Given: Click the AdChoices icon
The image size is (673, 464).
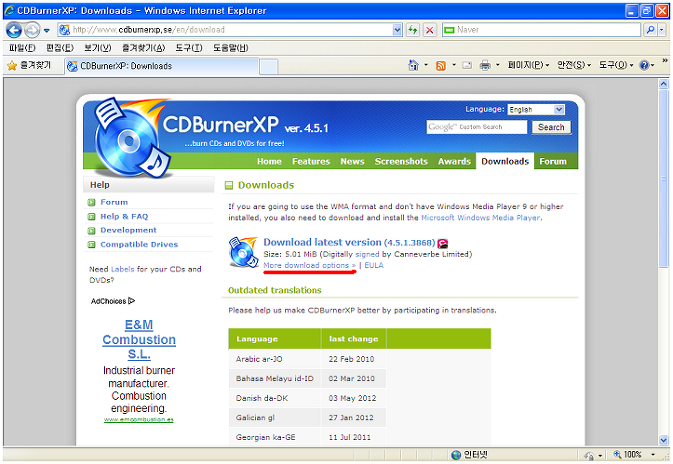Looking at the screenshot, I should 132,301.
